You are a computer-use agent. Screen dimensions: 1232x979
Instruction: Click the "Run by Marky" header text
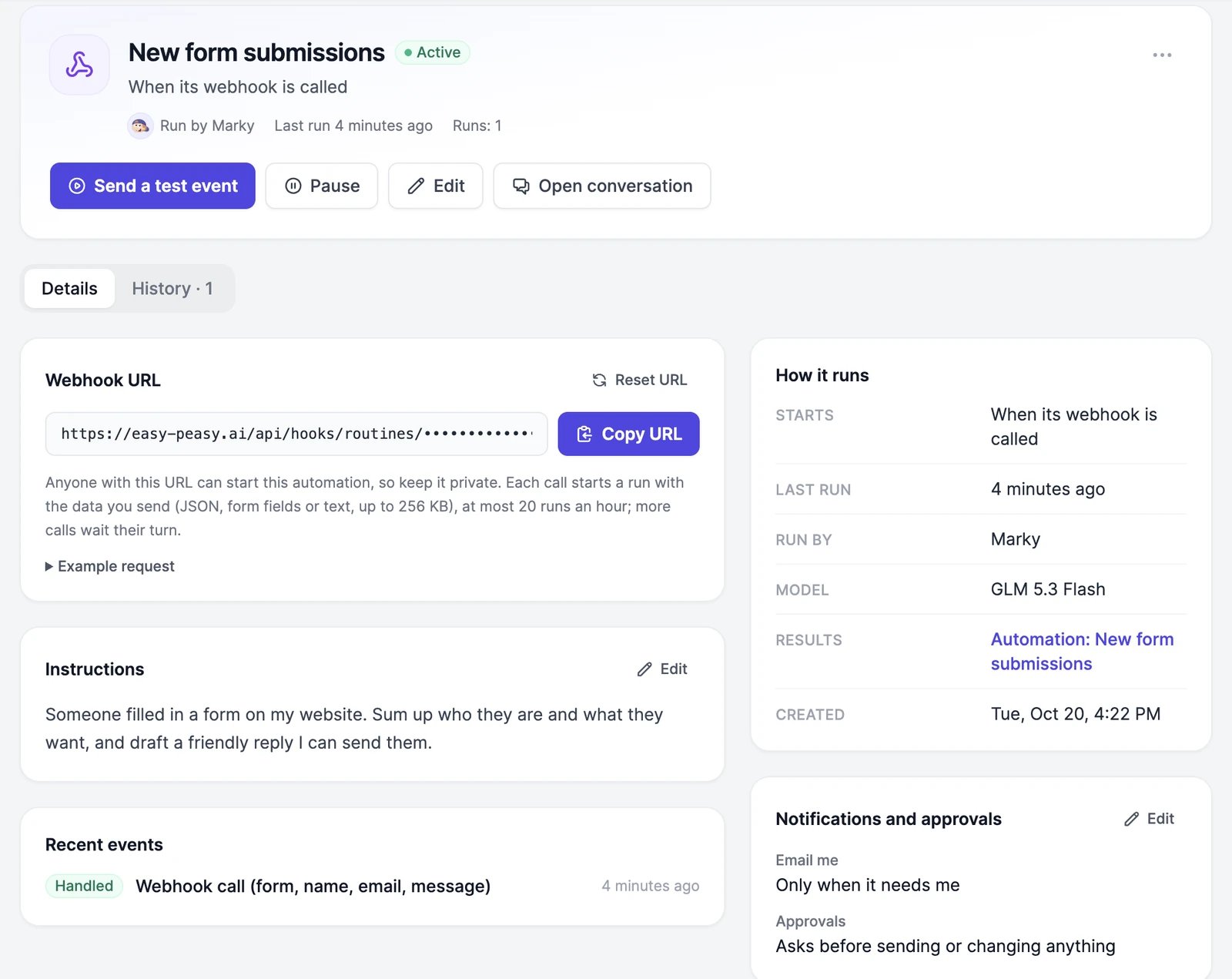tap(207, 126)
